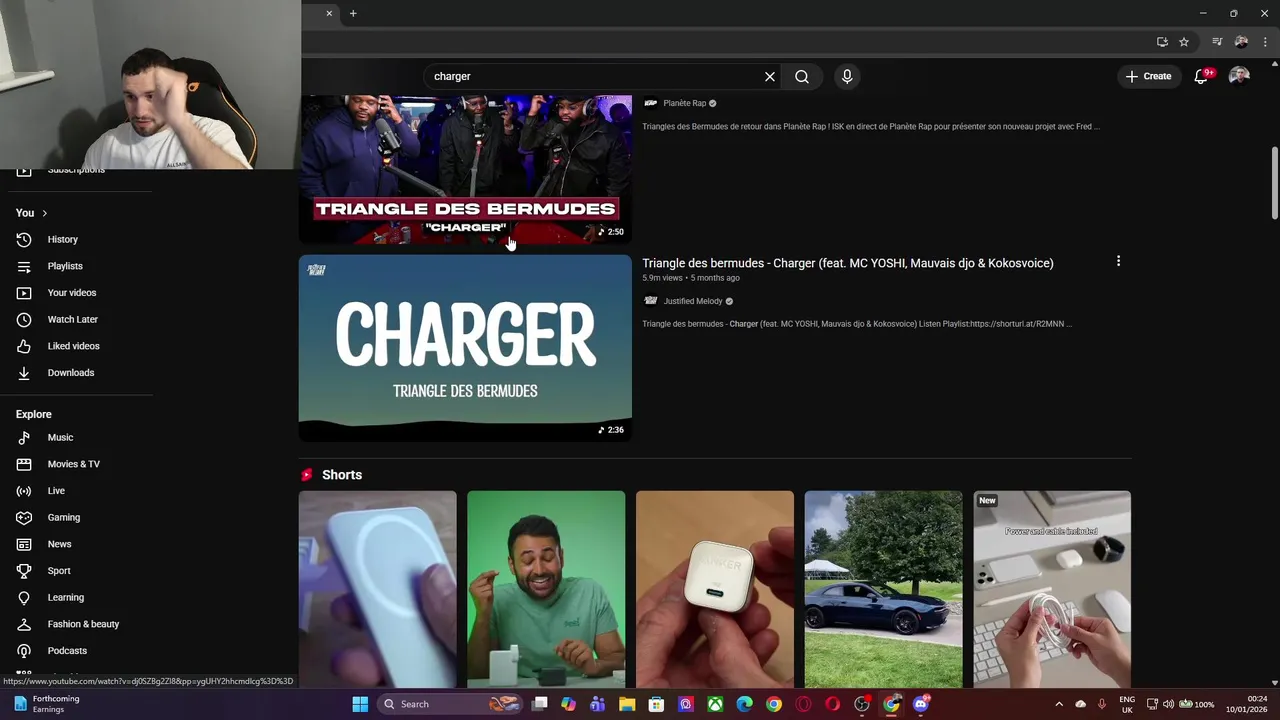
Task: Open Discord from the taskbar
Action: tap(920, 704)
